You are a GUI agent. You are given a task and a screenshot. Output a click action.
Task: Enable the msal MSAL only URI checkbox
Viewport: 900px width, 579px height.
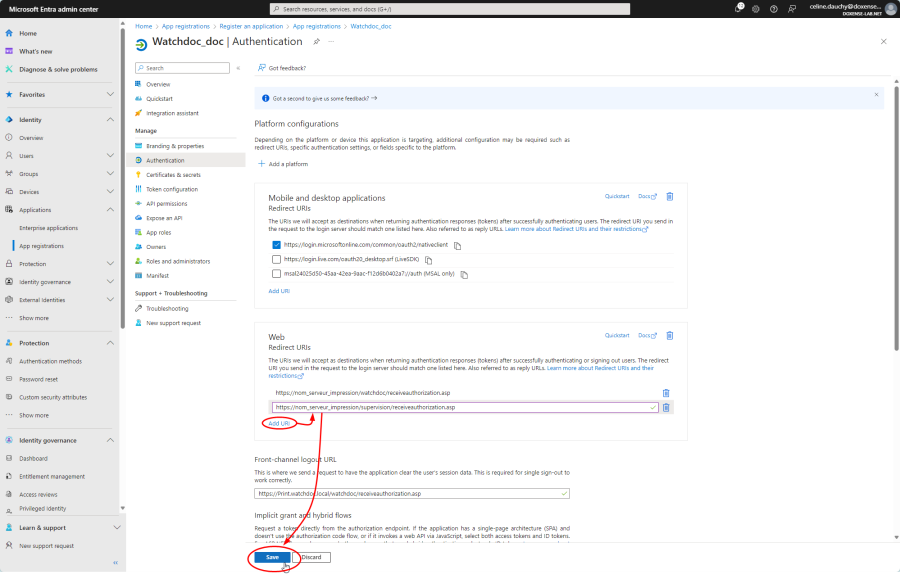tap(277, 273)
